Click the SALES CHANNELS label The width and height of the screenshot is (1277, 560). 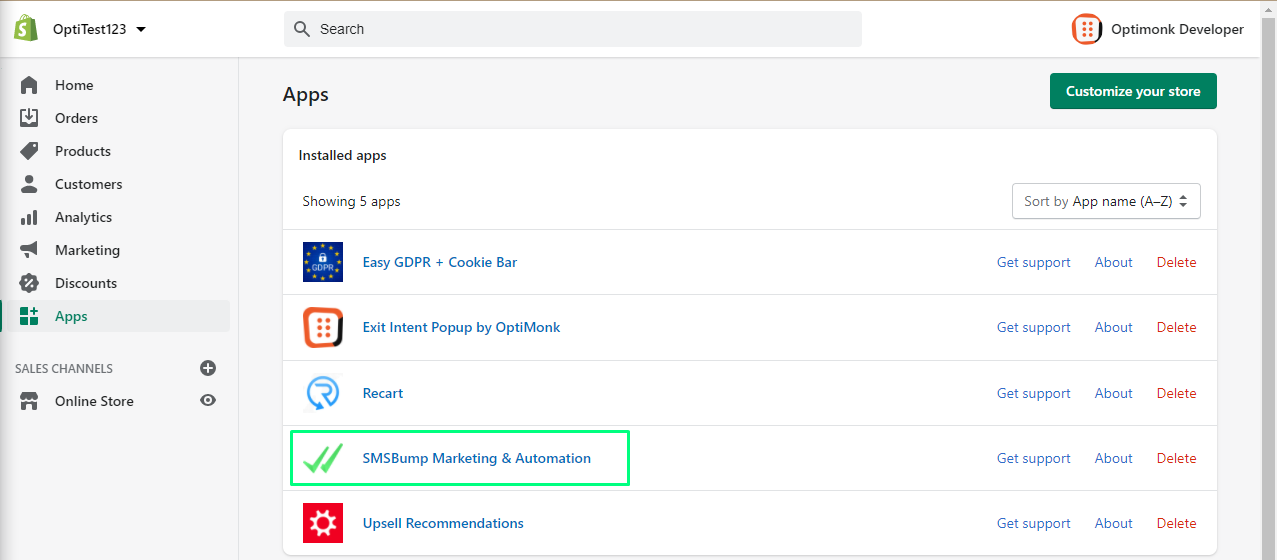[64, 368]
